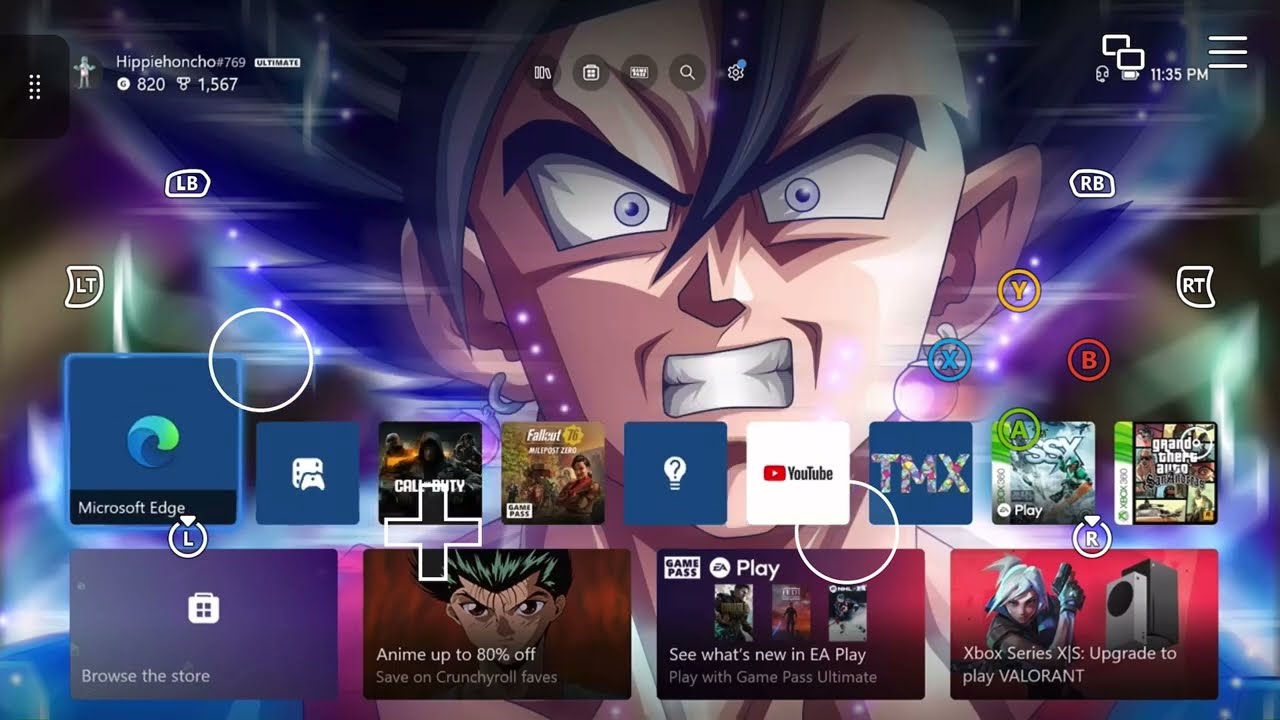Open the Game Pass icon in top bar
Image resolution: width=1280 pixels, height=720 pixels.
click(x=639, y=72)
